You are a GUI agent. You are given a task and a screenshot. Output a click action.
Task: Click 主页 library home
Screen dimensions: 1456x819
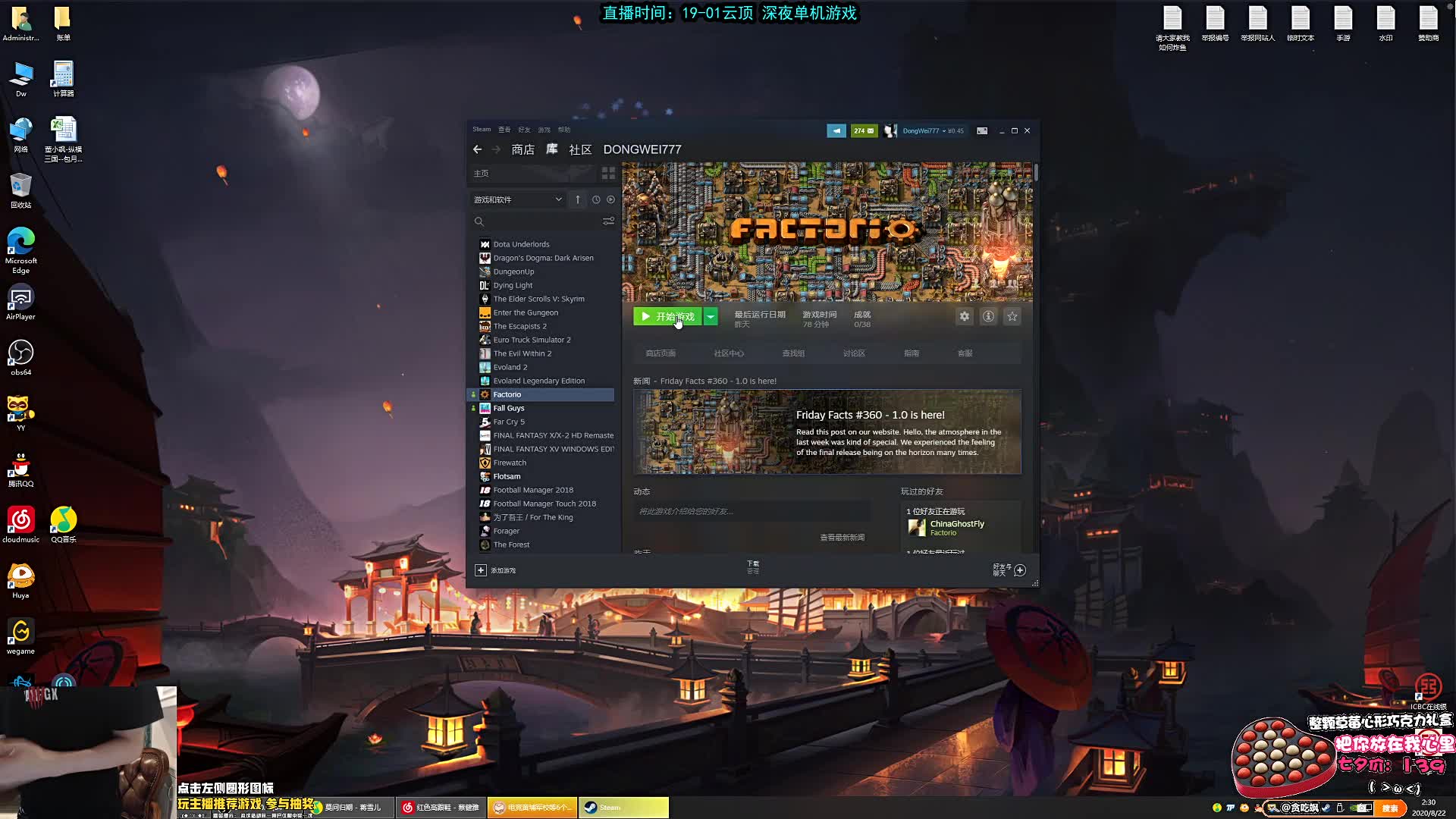tap(482, 174)
